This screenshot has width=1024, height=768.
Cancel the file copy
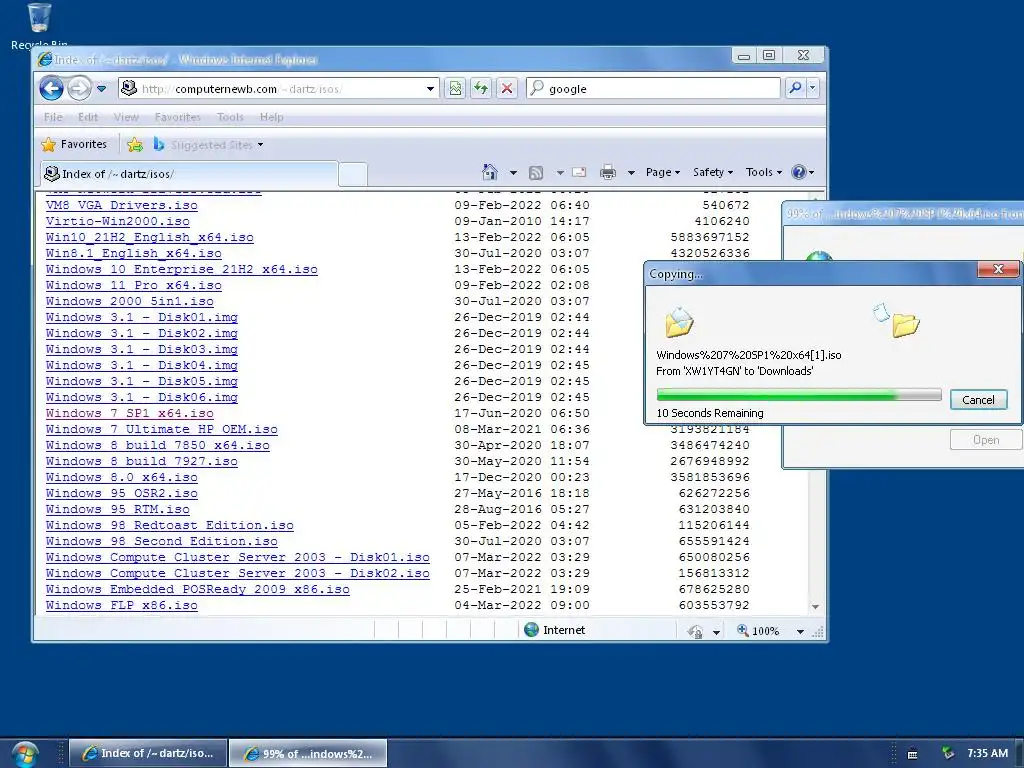[978, 400]
